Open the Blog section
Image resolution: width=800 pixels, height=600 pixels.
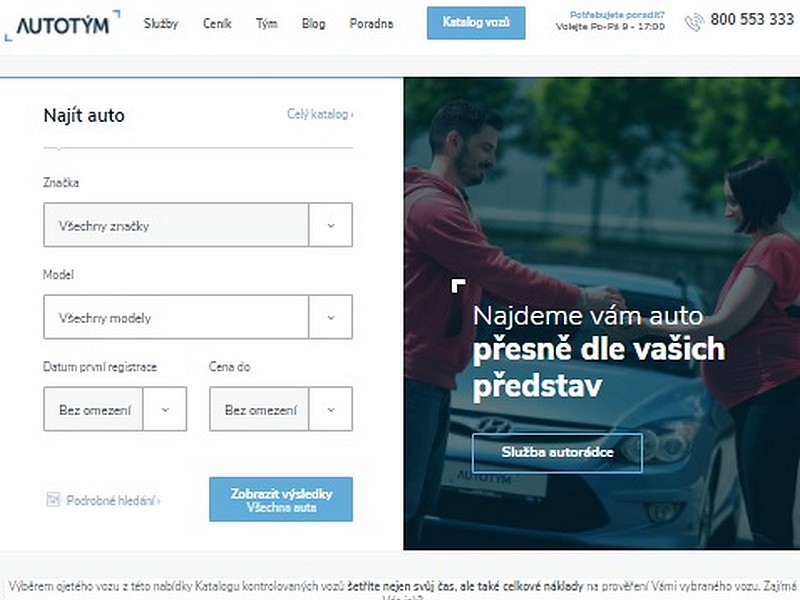313,23
